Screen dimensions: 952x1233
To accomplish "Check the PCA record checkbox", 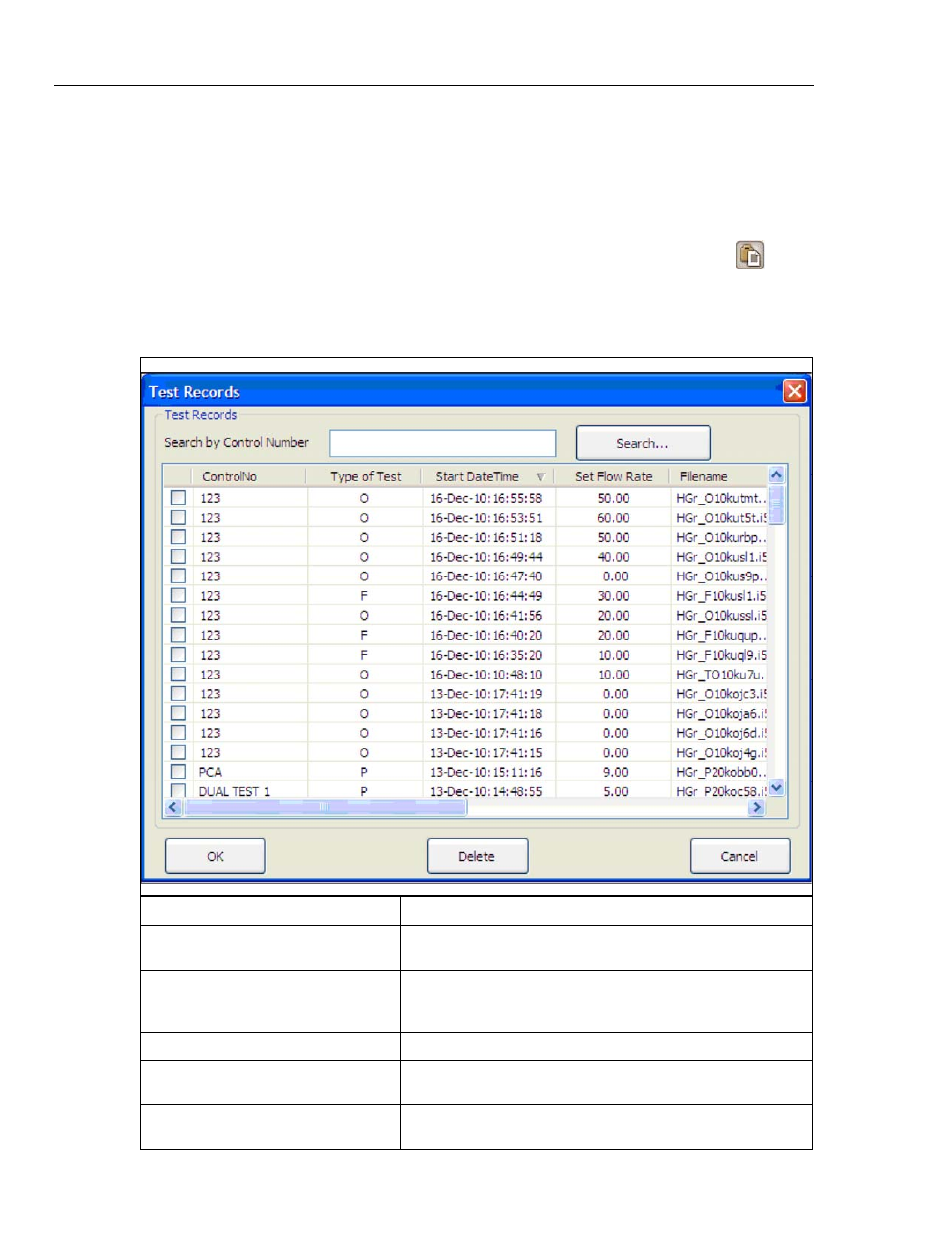I will tap(178, 772).
